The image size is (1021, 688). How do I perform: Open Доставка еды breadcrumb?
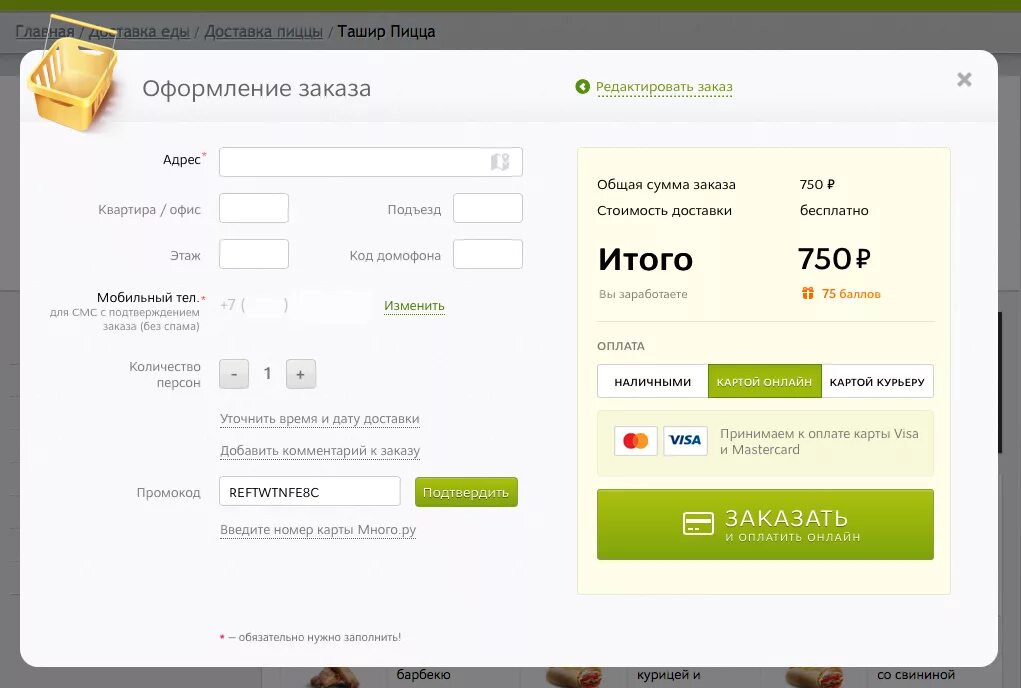pyautogui.click(x=139, y=31)
